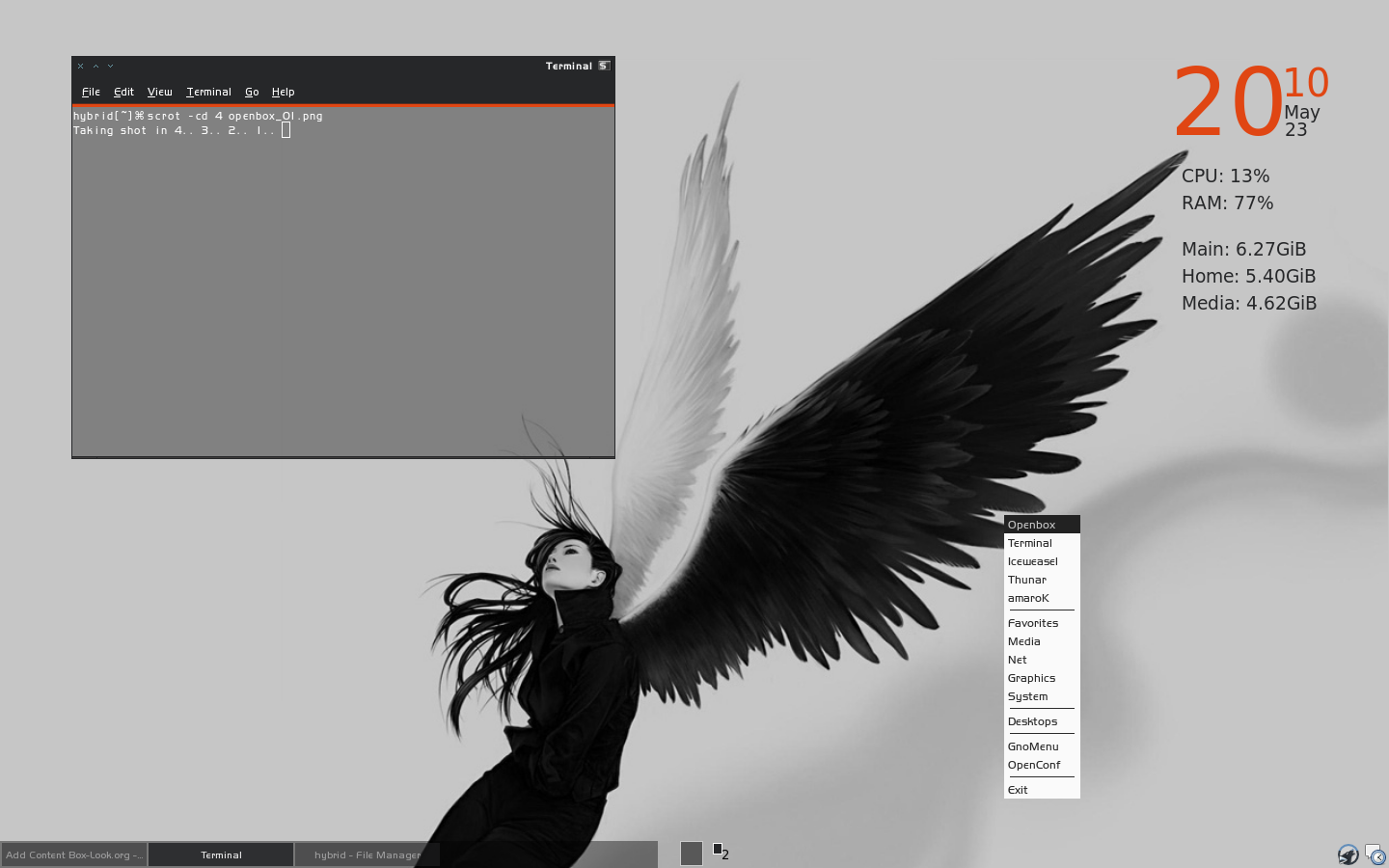The height and width of the screenshot is (868, 1389).
Task: Select the Terminal taskbar button
Action: [x=221, y=854]
